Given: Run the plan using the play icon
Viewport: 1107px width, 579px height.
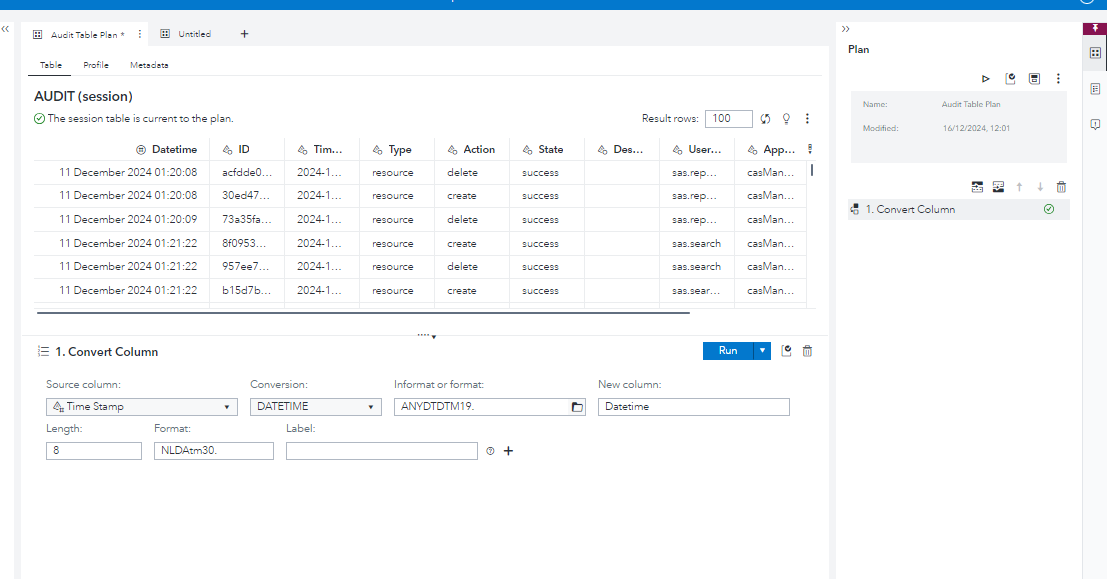Looking at the screenshot, I should click(x=985, y=78).
